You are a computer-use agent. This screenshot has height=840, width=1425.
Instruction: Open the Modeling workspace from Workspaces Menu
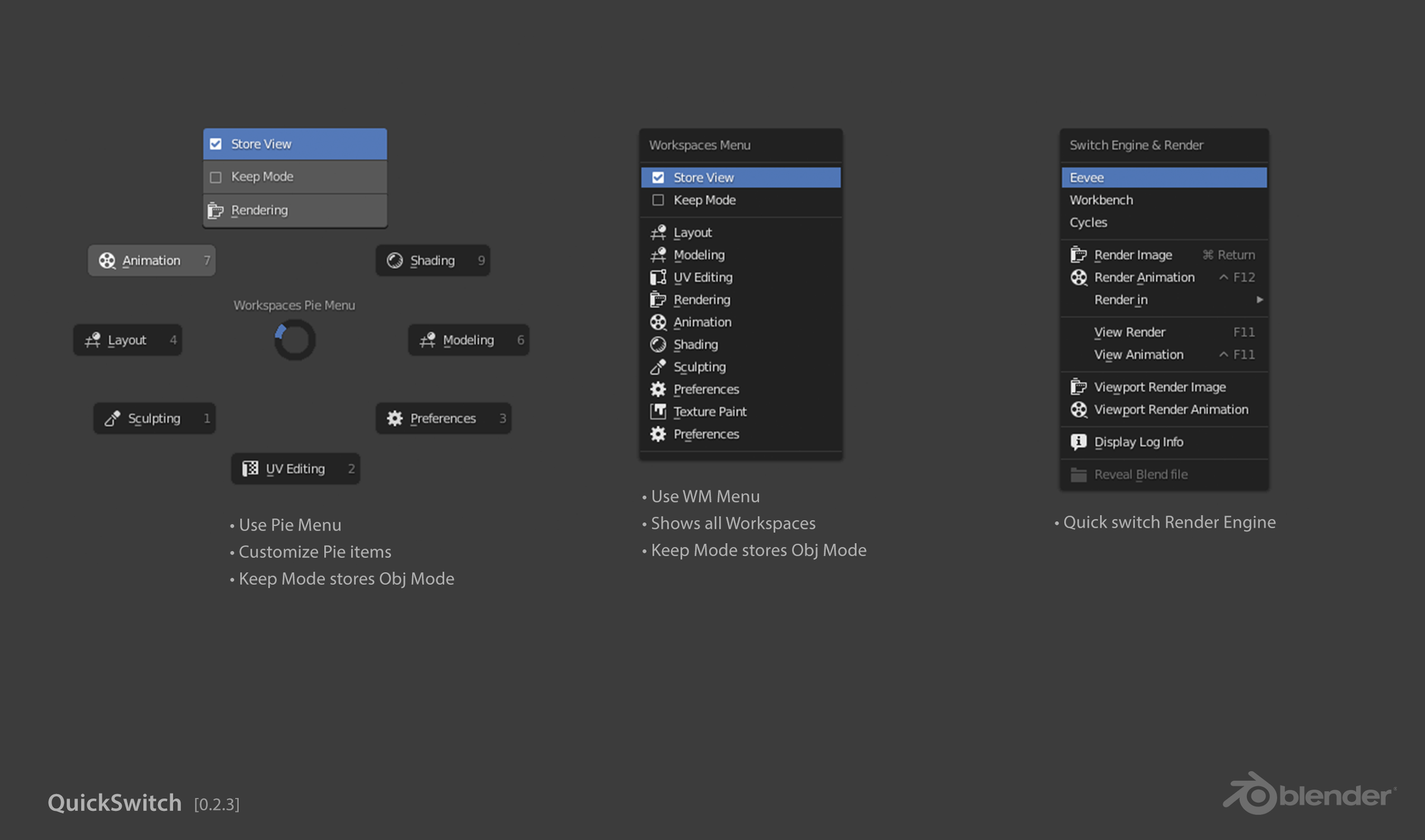coord(699,255)
